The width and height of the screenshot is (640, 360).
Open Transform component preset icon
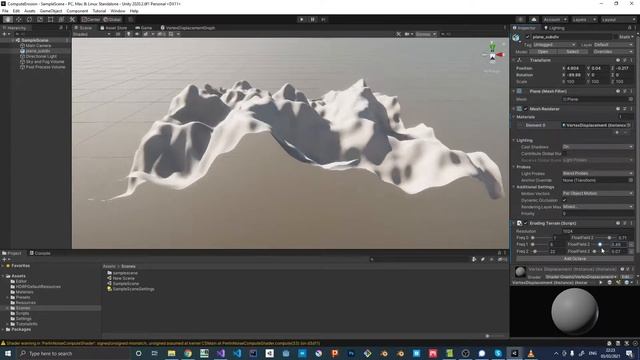[624, 60]
